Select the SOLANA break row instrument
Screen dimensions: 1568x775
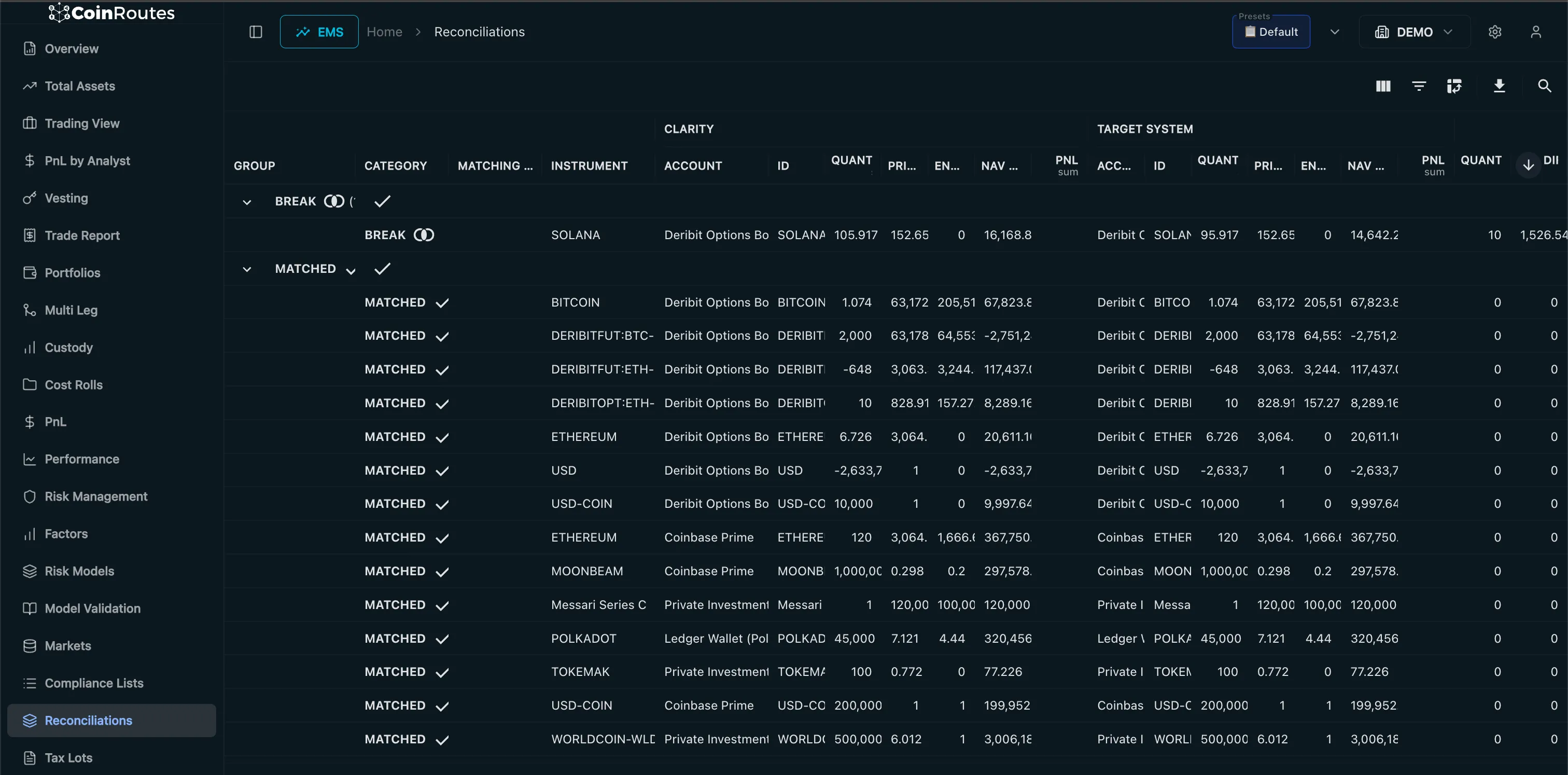(575, 235)
